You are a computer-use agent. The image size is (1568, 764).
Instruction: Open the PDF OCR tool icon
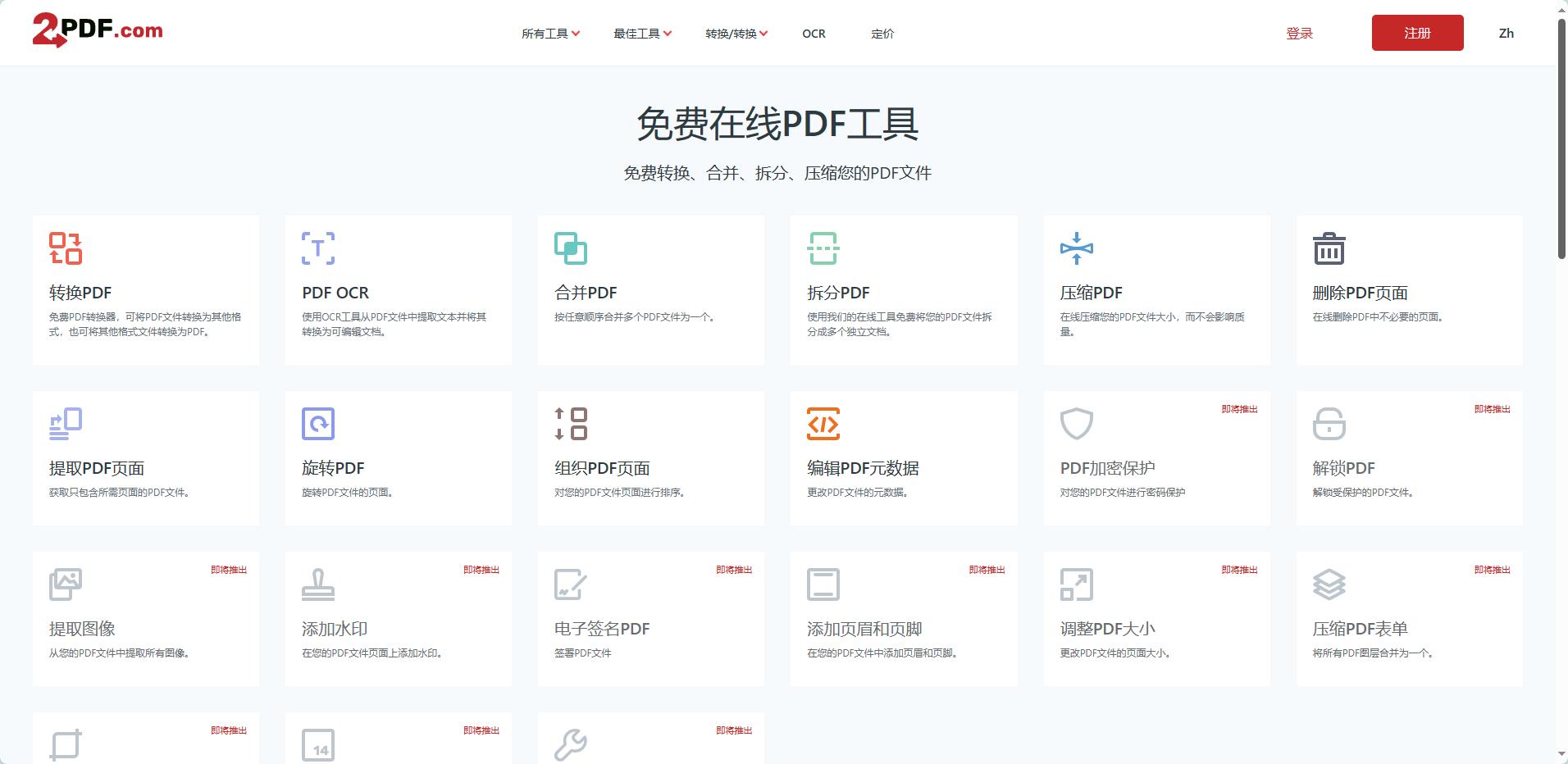[318, 248]
